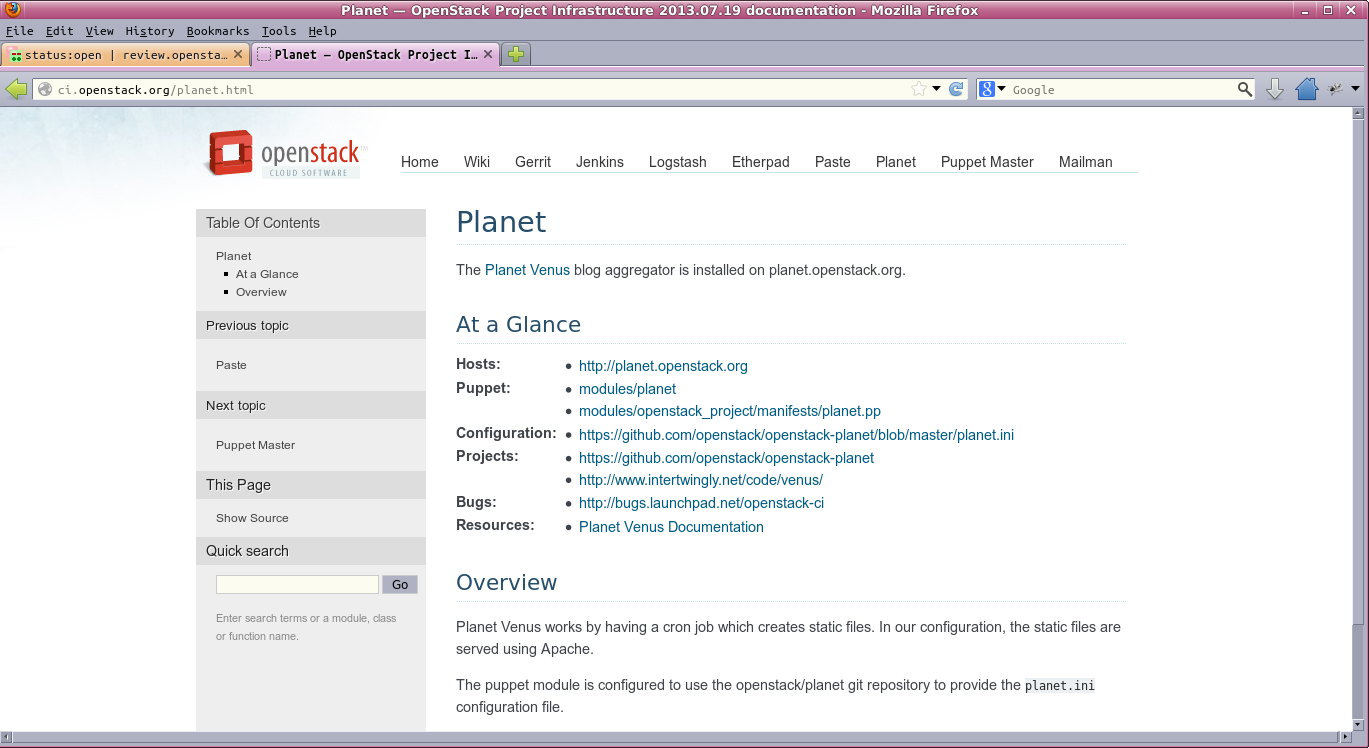Image resolution: width=1369 pixels, height=748 pixels.
Task: Click the green back arrow button
Action: click(x=16, y=90)
